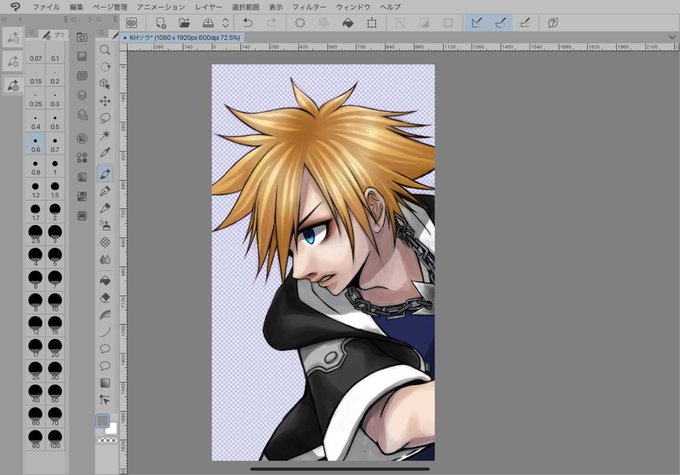Open the ファイル menu

46,7
